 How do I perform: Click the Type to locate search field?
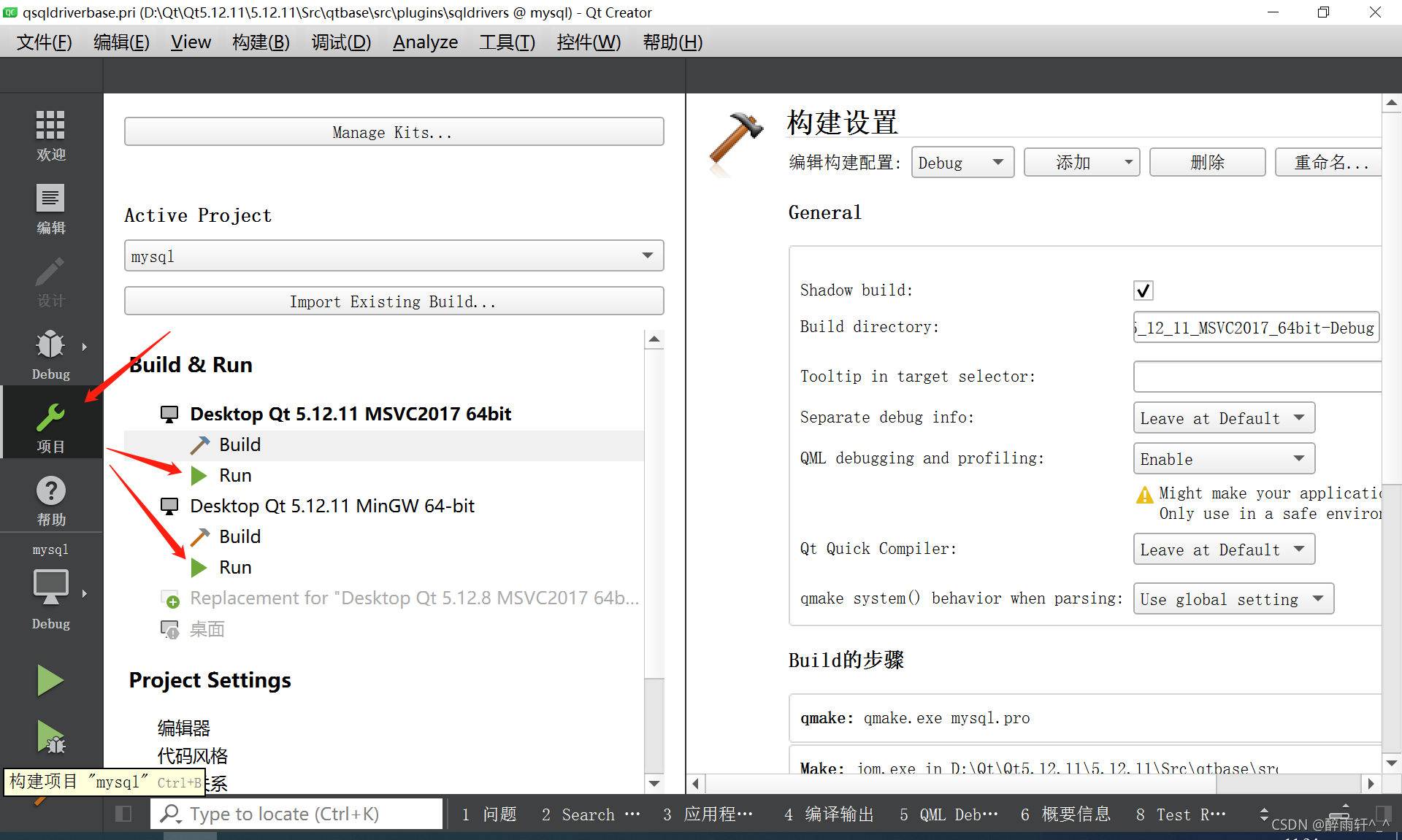[x=297, y=814]
